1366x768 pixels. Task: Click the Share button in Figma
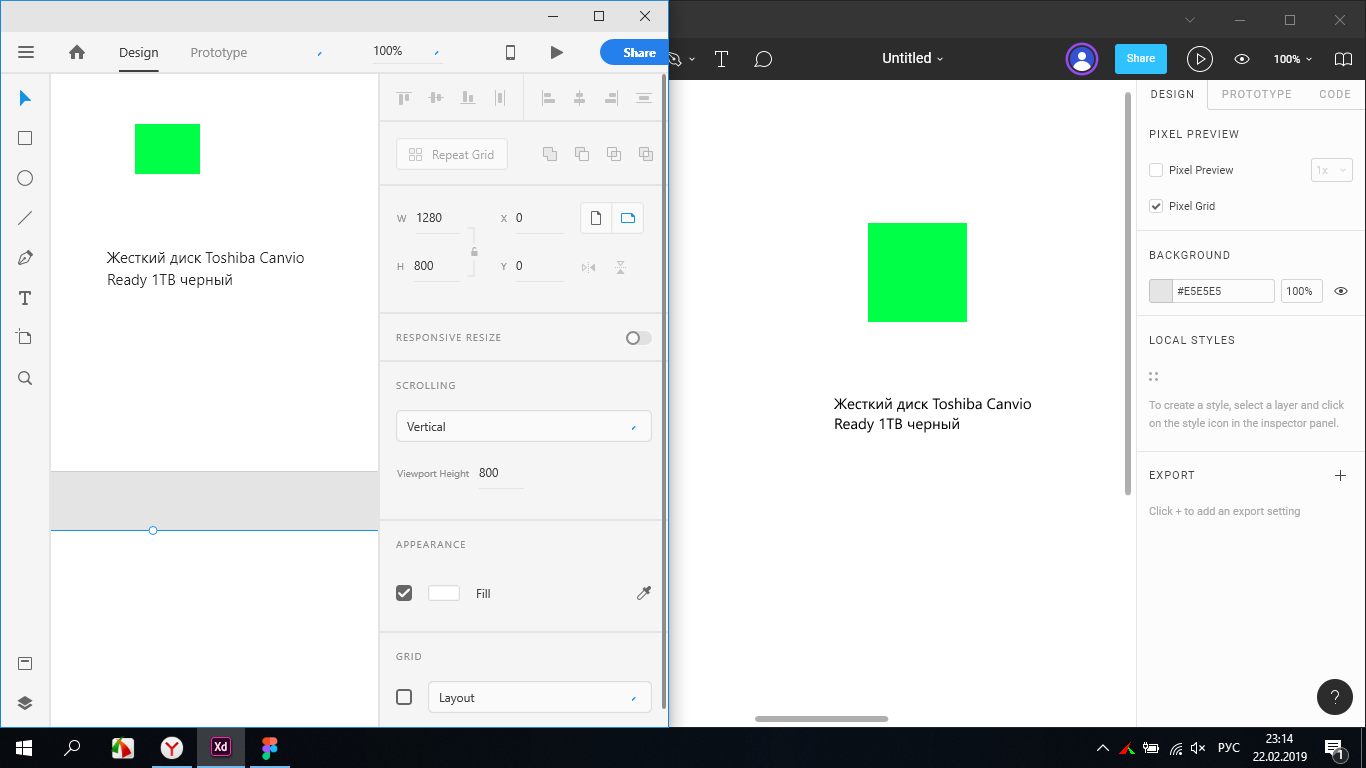pyautogui.click(x=1141, y=58)
